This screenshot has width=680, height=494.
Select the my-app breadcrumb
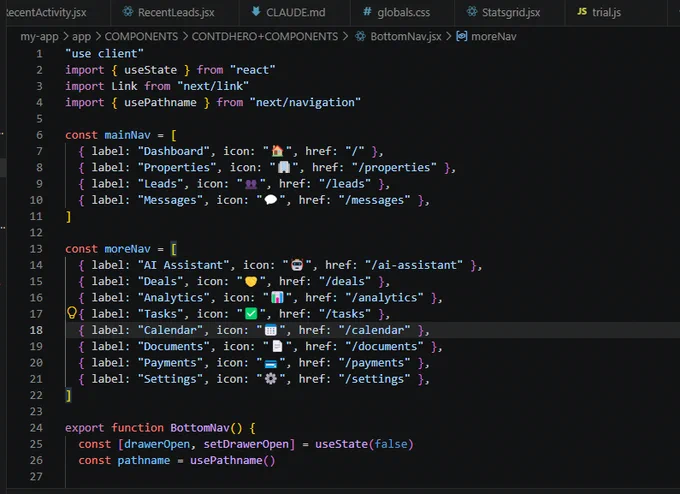click(39, 36)
